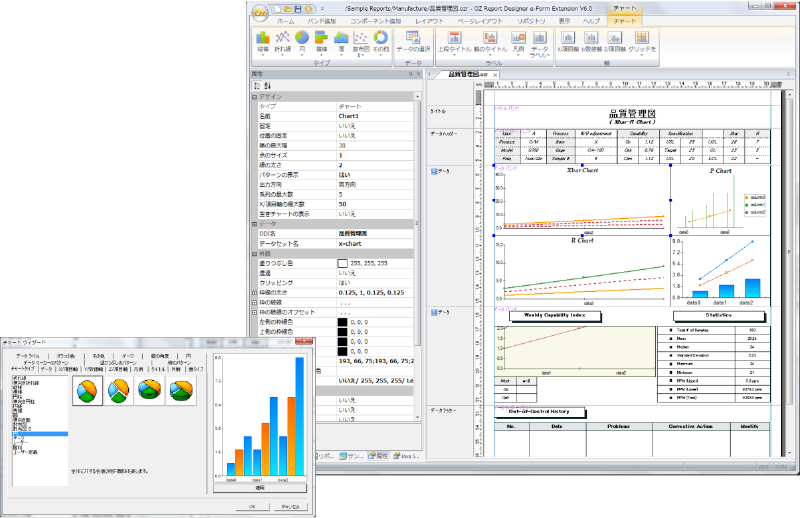The image size is (800, 518).
Task: Close the 品質管理図.ozr document tab
Action: click(495, 75)
